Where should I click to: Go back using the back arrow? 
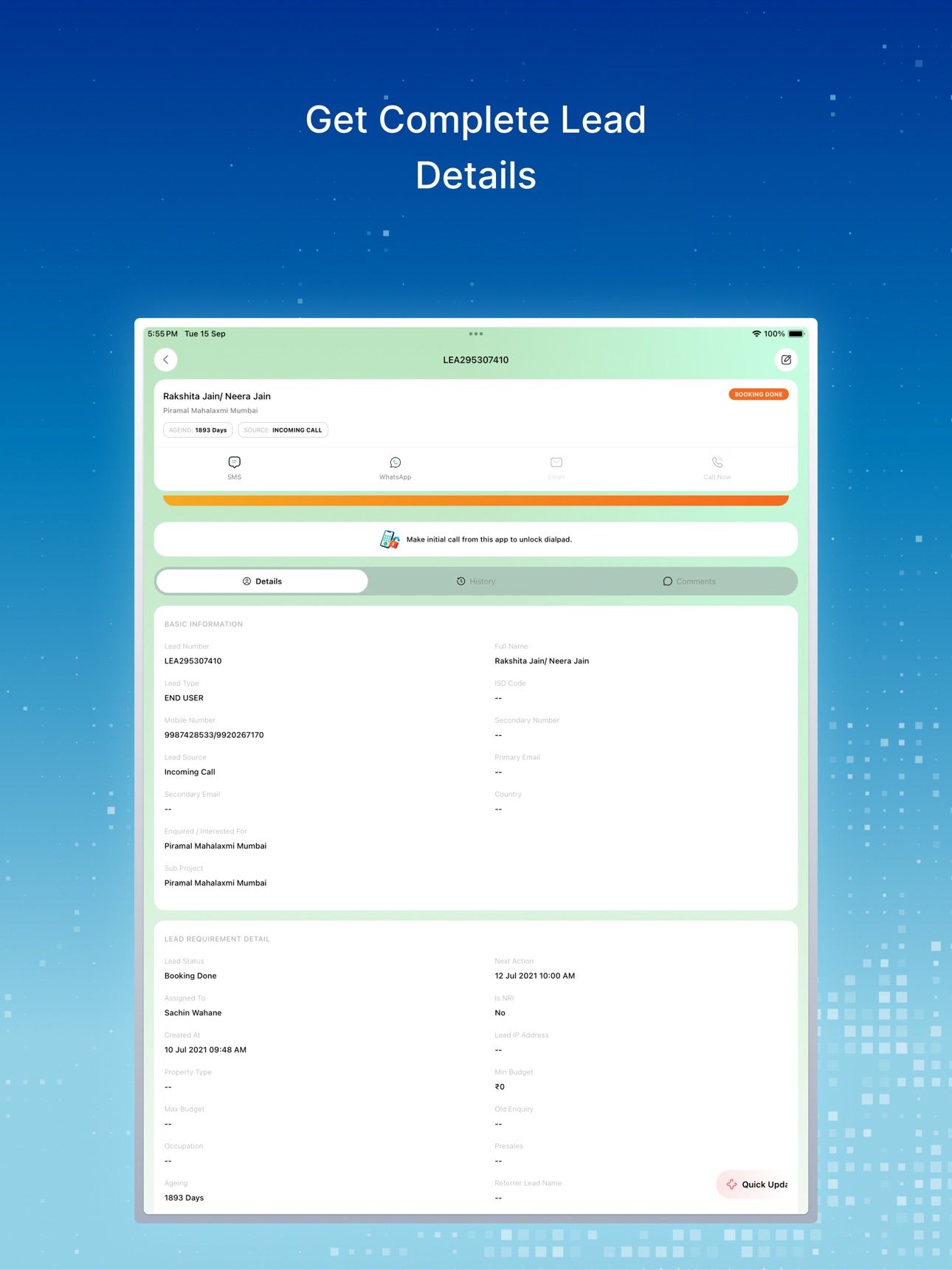tap(166, 360)
